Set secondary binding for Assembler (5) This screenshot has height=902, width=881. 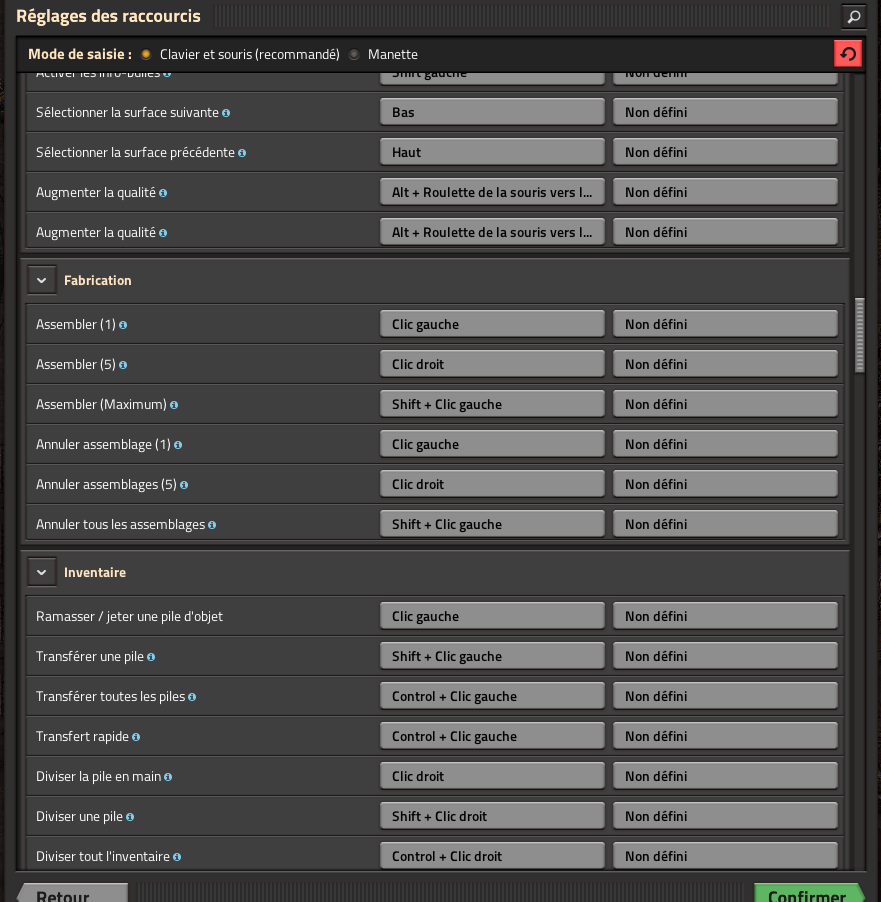click(x=724, y=364)
